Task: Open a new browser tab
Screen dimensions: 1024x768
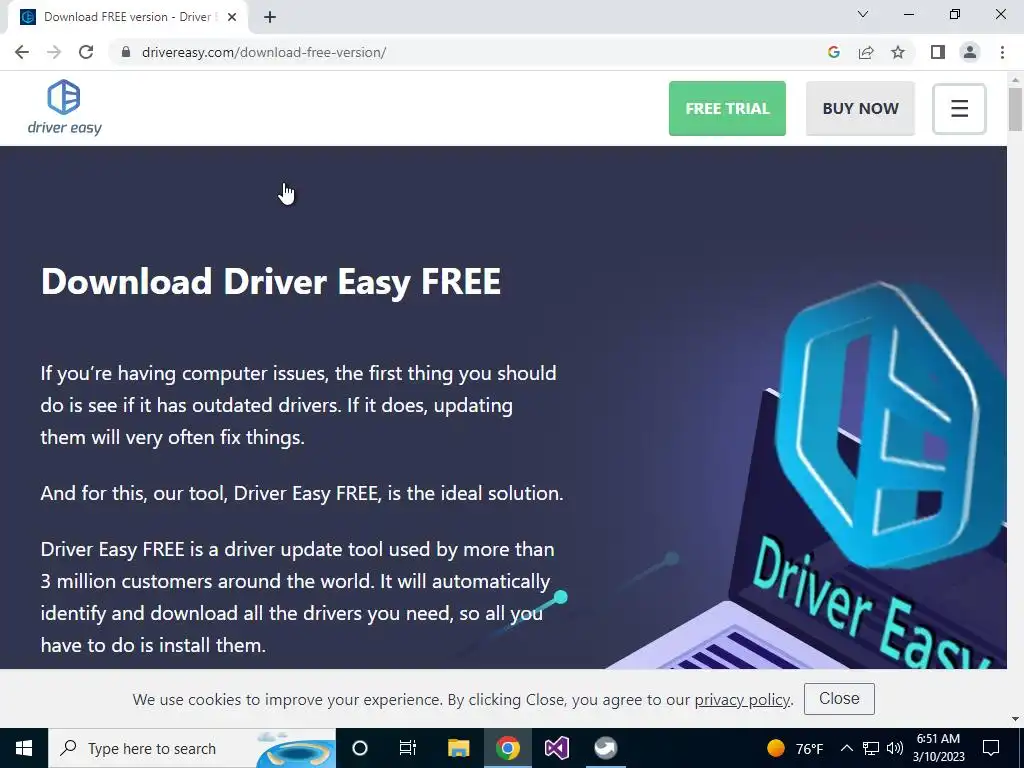Action: 270,17
